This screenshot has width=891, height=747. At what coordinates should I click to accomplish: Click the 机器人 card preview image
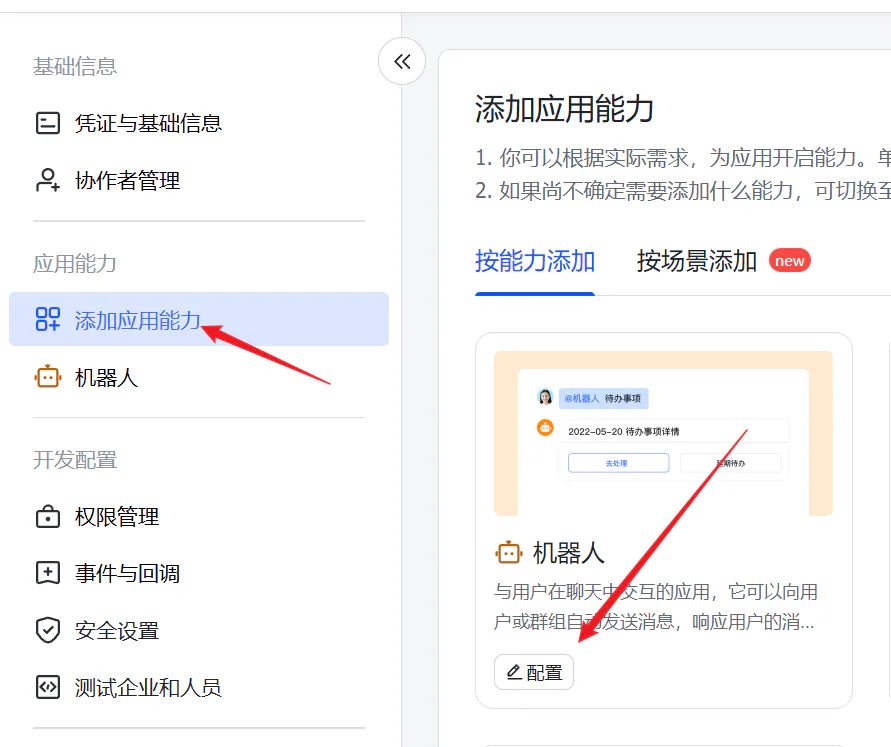[x=663, y=433]
